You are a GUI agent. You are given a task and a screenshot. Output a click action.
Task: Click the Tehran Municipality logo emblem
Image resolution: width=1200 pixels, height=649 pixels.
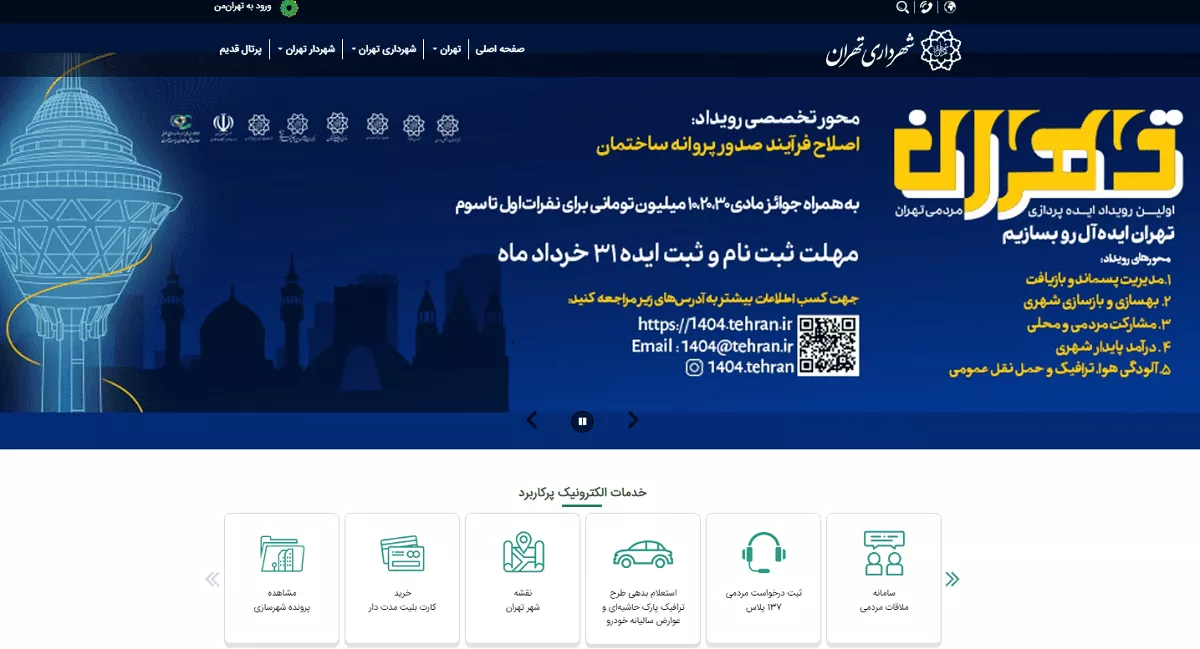coord(939,50)
